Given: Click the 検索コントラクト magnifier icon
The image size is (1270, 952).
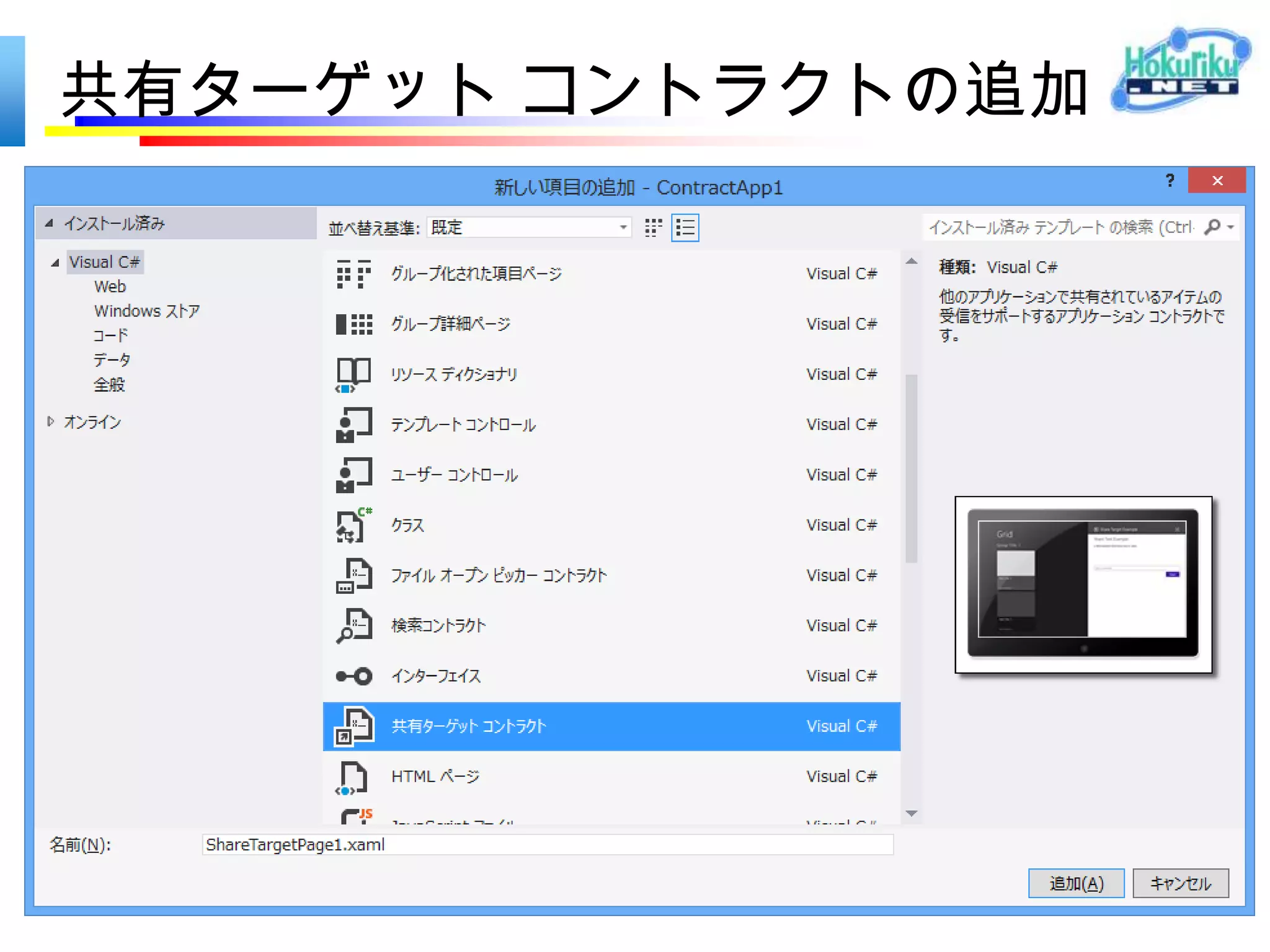Looking at the screenshot, I should pyautogui.click(x=353, y=626).
